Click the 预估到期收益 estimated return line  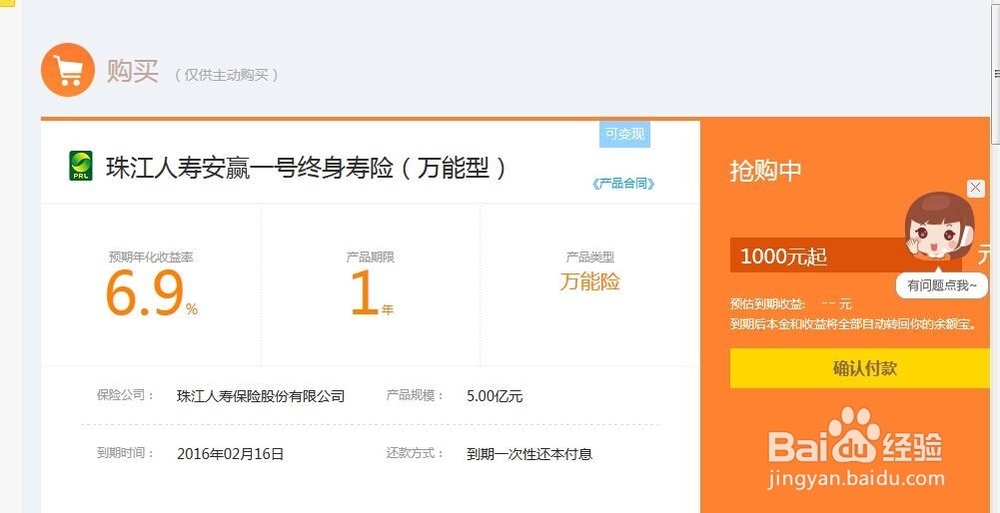pos(791,304)
